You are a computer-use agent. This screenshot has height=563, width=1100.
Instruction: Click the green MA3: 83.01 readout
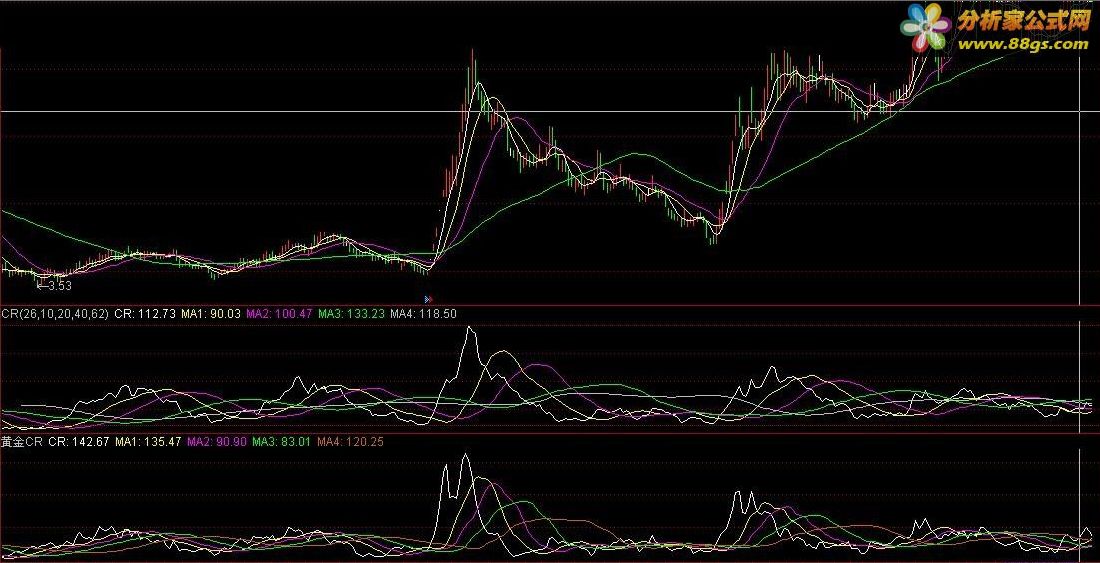point(281,442)
